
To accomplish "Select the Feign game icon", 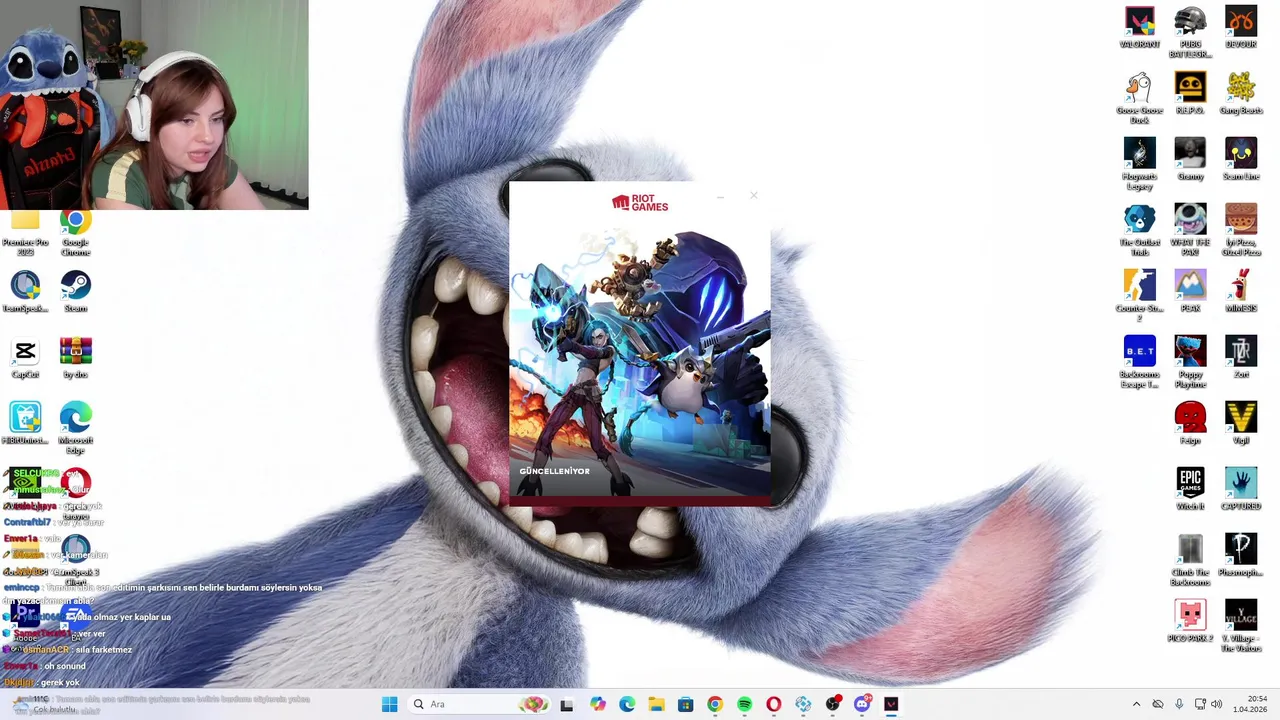I will click(1190, 423).
